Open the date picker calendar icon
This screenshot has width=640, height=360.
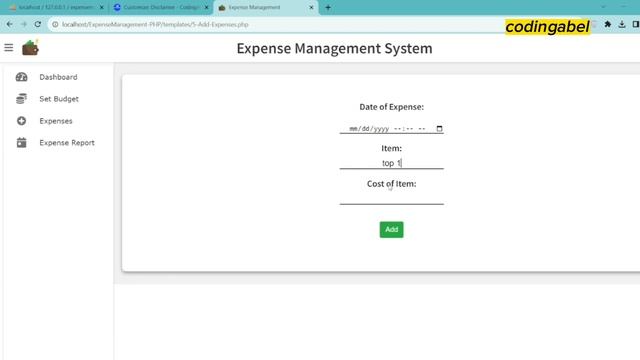439,129
